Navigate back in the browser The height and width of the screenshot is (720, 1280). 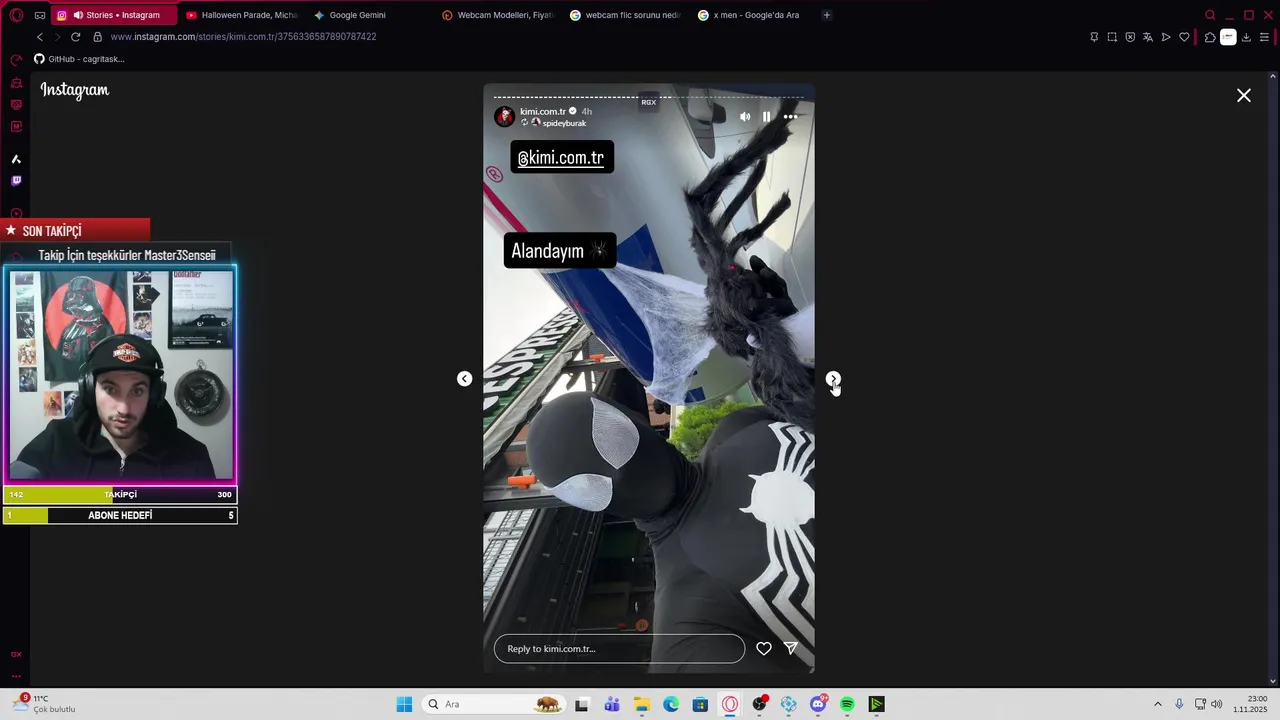[x=40, y=37]
